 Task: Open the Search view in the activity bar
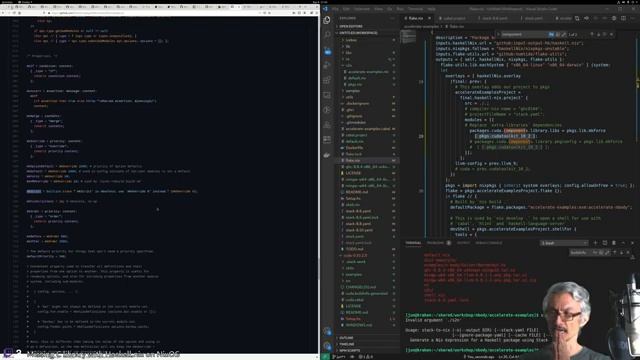tap(327, 35)
